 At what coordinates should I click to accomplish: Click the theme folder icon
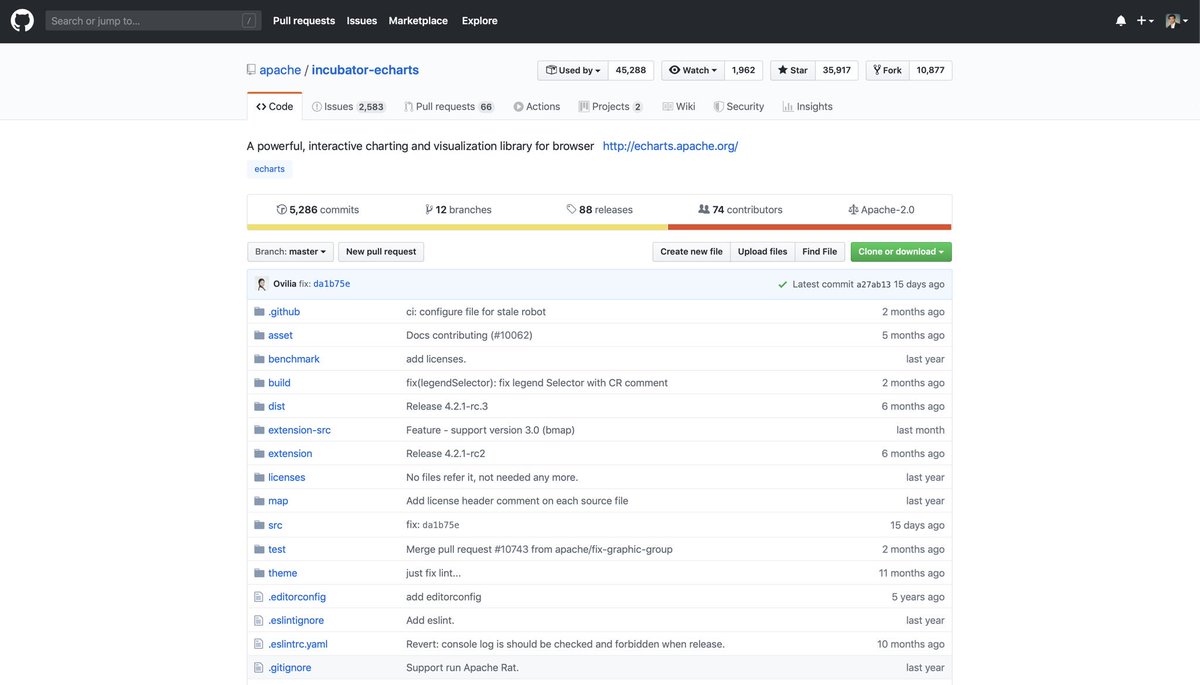point(259,573)
